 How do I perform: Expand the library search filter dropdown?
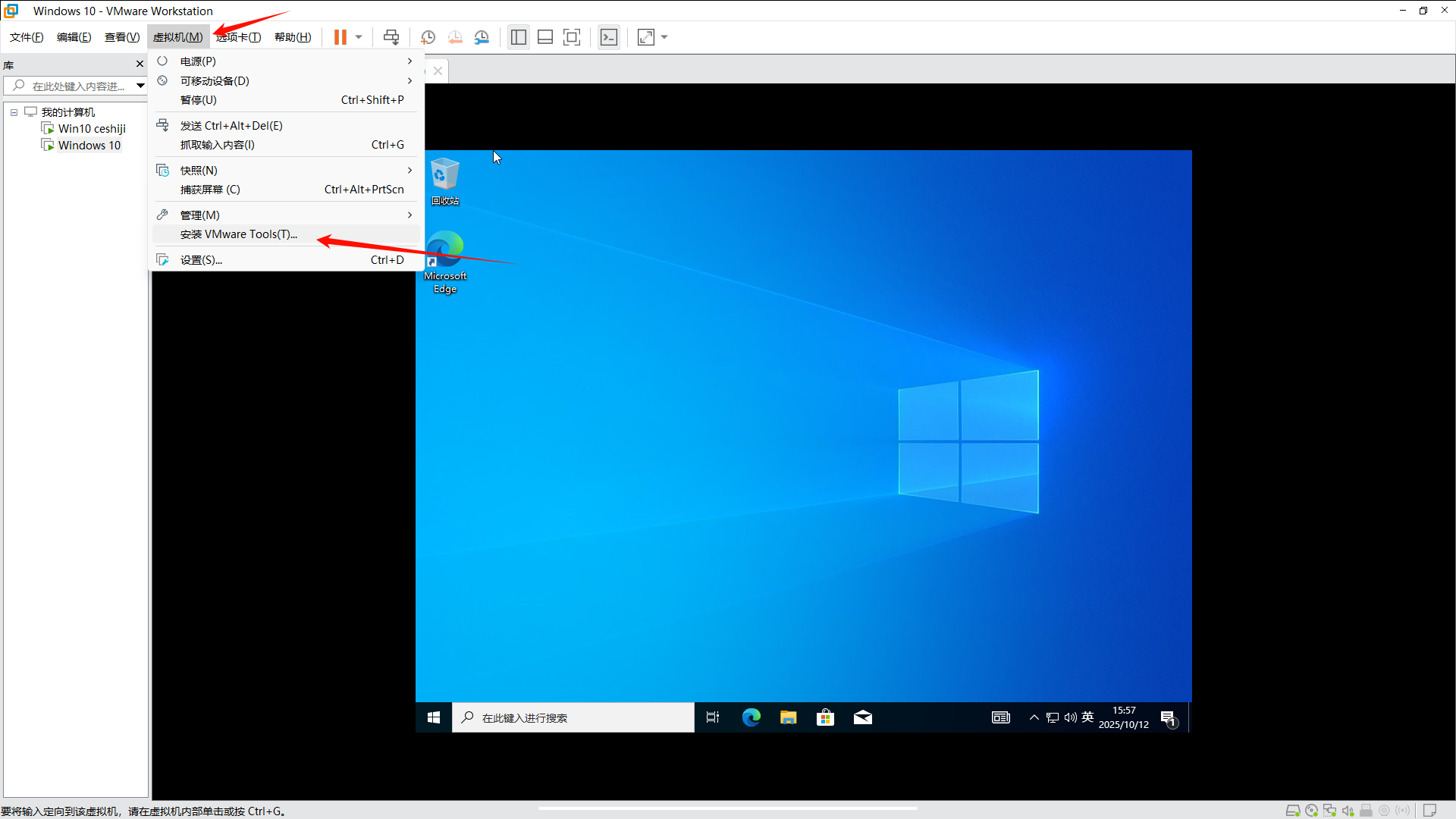tap(140, 86)
